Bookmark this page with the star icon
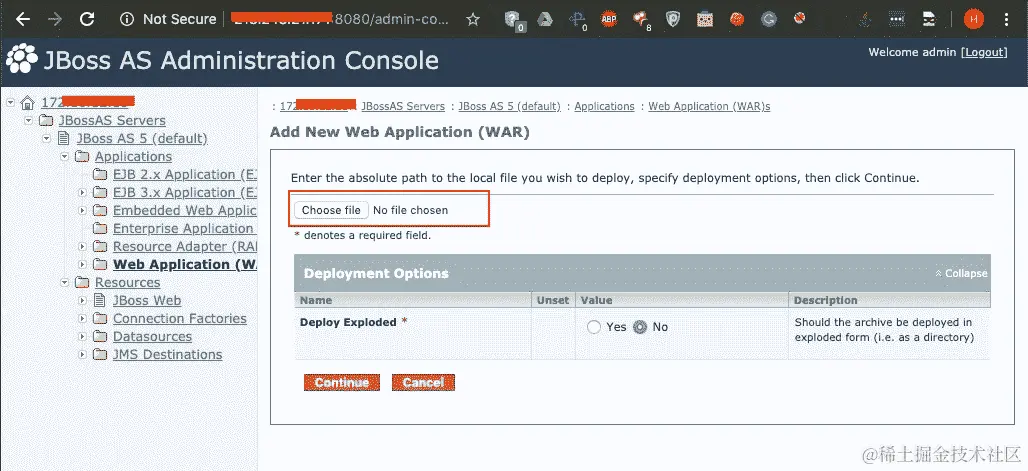This screenshot has height=471, width=1028. coord(473,19)
